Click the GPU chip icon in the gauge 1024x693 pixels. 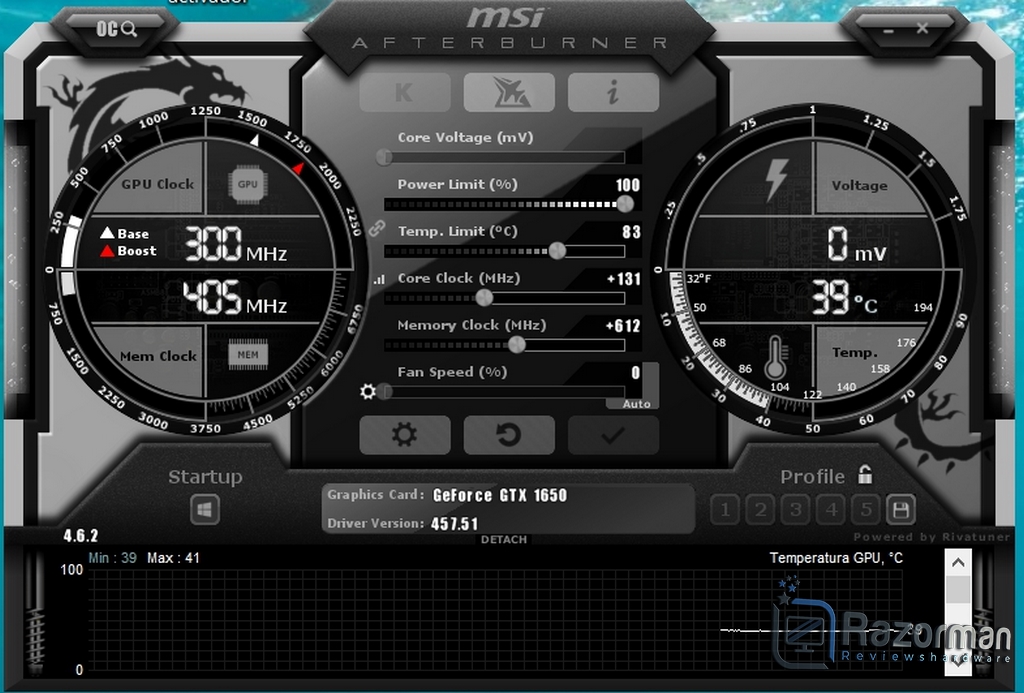click(x=248, y=184)
